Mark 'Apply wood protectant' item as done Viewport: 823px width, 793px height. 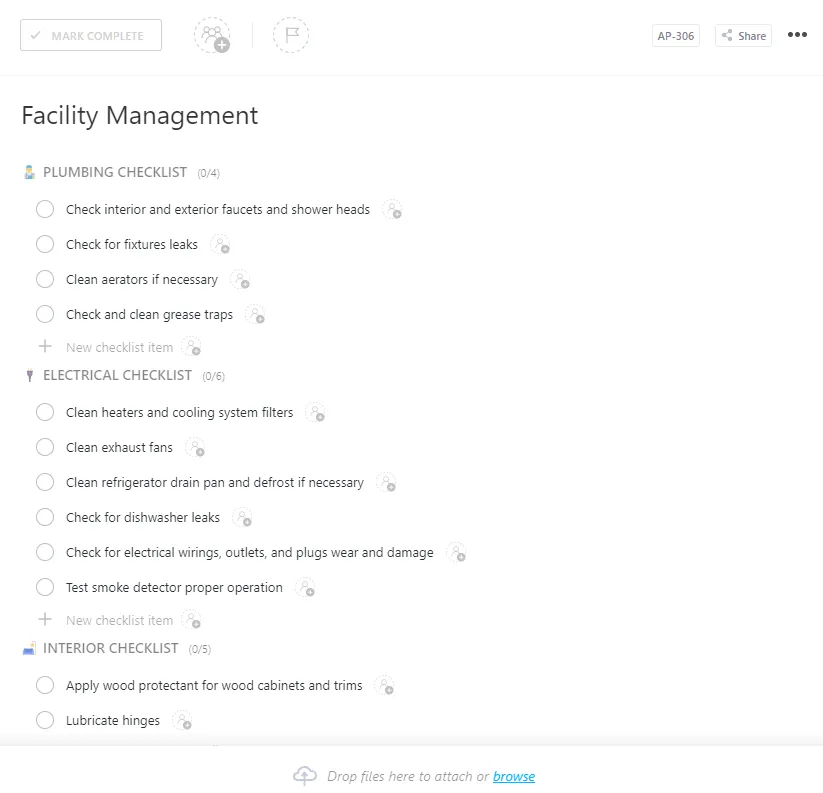click(45, 685)
